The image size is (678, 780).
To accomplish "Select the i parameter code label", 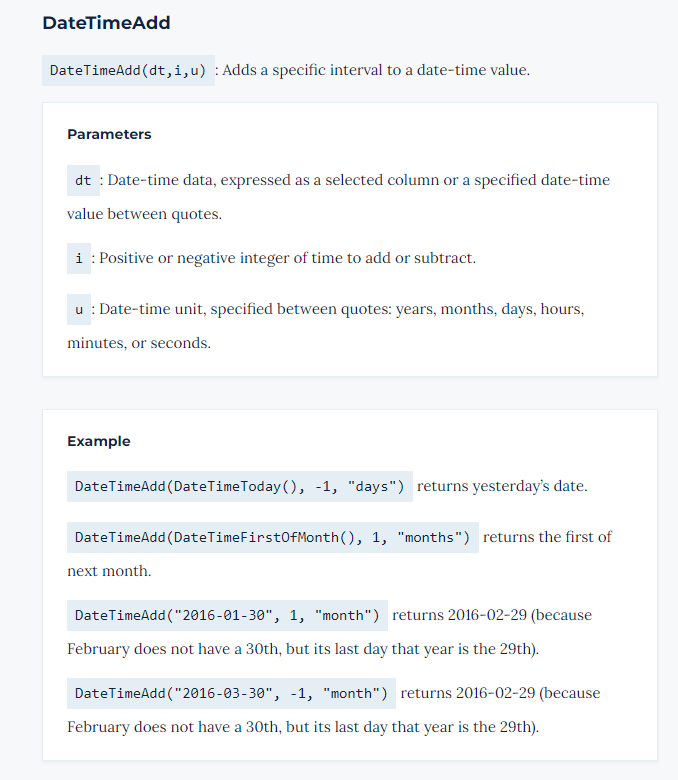I will click(x=78, y=259).
